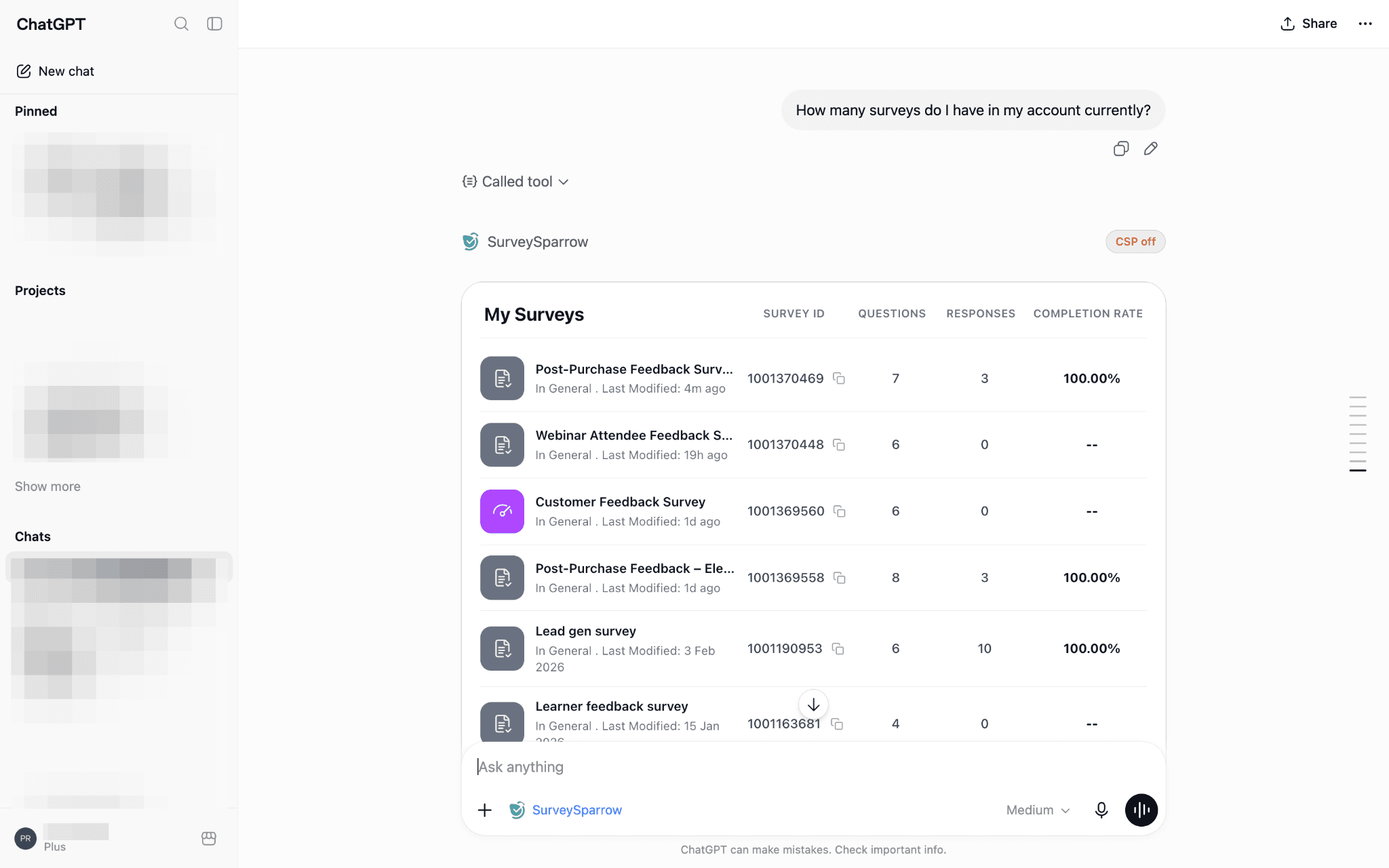
Task: Click the Plus plan label
Action: tap(55, 847)
